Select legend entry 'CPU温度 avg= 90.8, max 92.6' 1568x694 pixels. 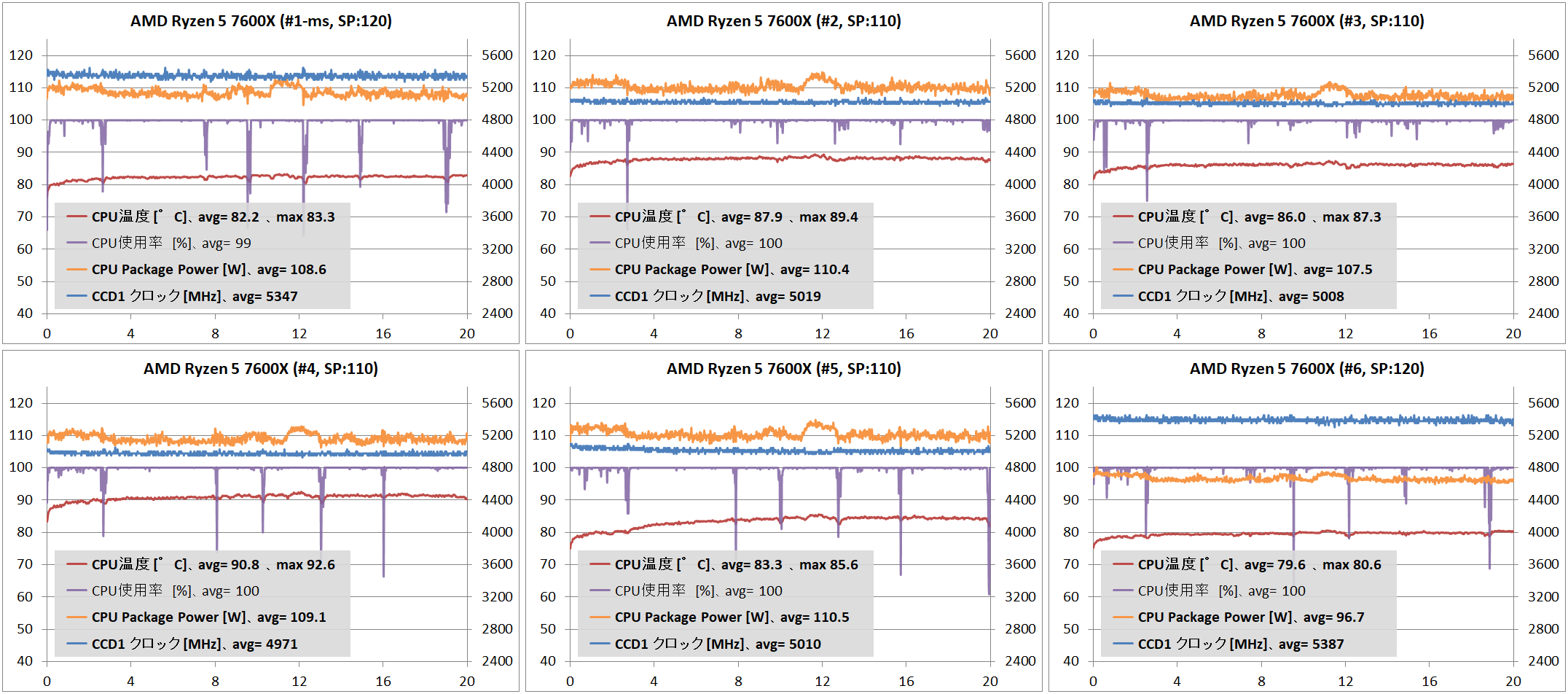[x=201, y=564]
